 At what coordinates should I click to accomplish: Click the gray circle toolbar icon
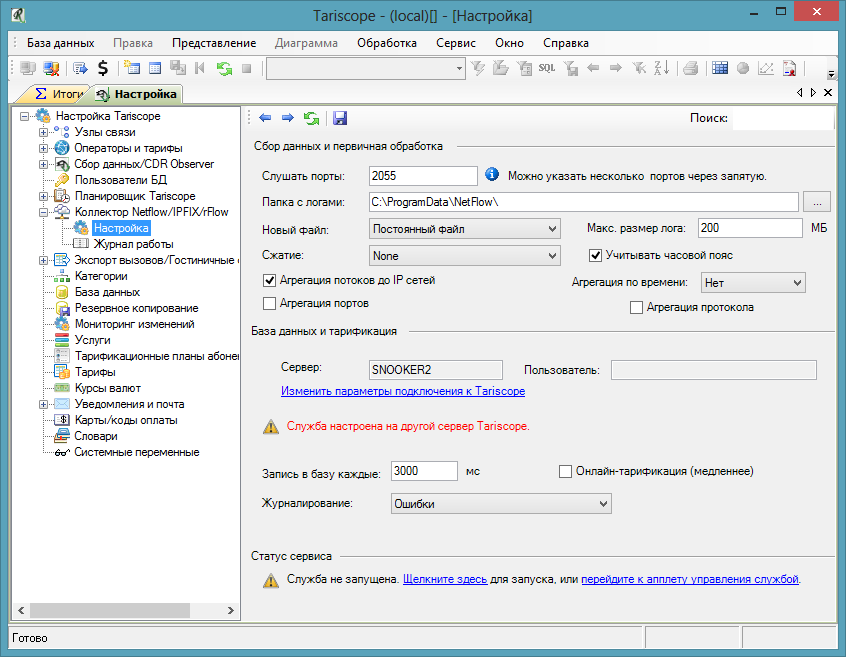point(743,69)
